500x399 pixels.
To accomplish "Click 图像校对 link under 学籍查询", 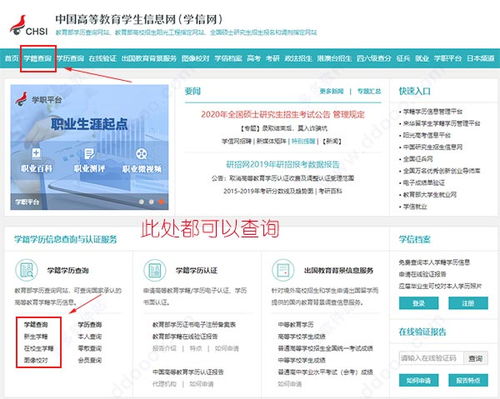I will 36,360.
